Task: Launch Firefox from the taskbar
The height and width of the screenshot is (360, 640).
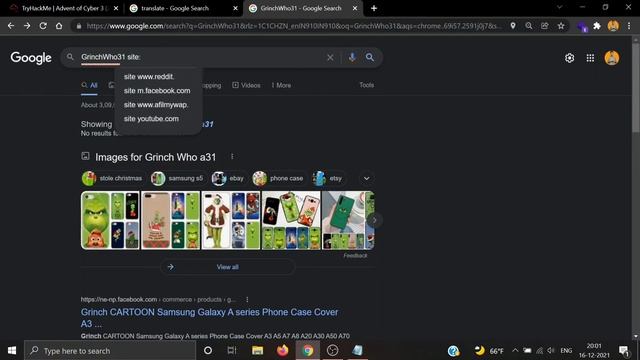Action: point(282,350)
